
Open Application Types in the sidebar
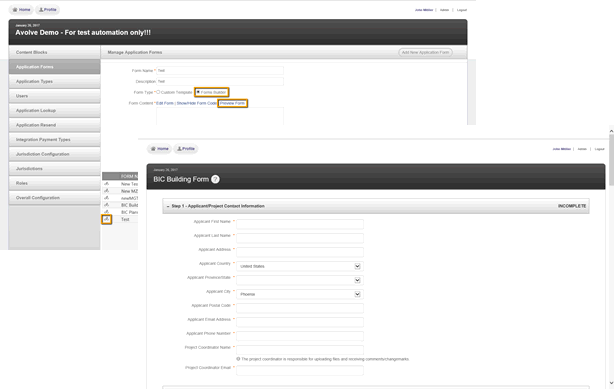[54, 81]
